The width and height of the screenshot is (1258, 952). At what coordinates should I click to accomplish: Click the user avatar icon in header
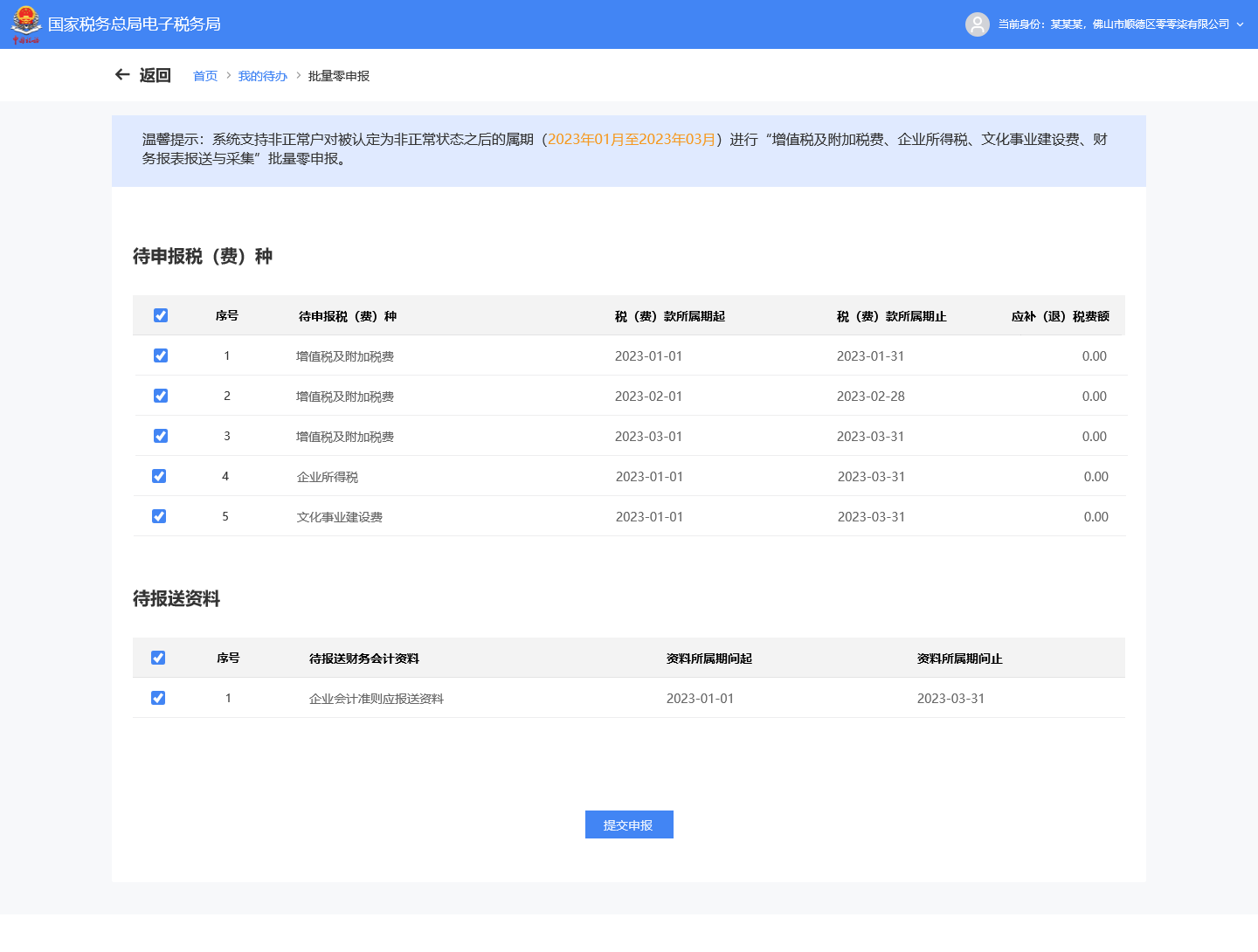click(x=978, y=24)
